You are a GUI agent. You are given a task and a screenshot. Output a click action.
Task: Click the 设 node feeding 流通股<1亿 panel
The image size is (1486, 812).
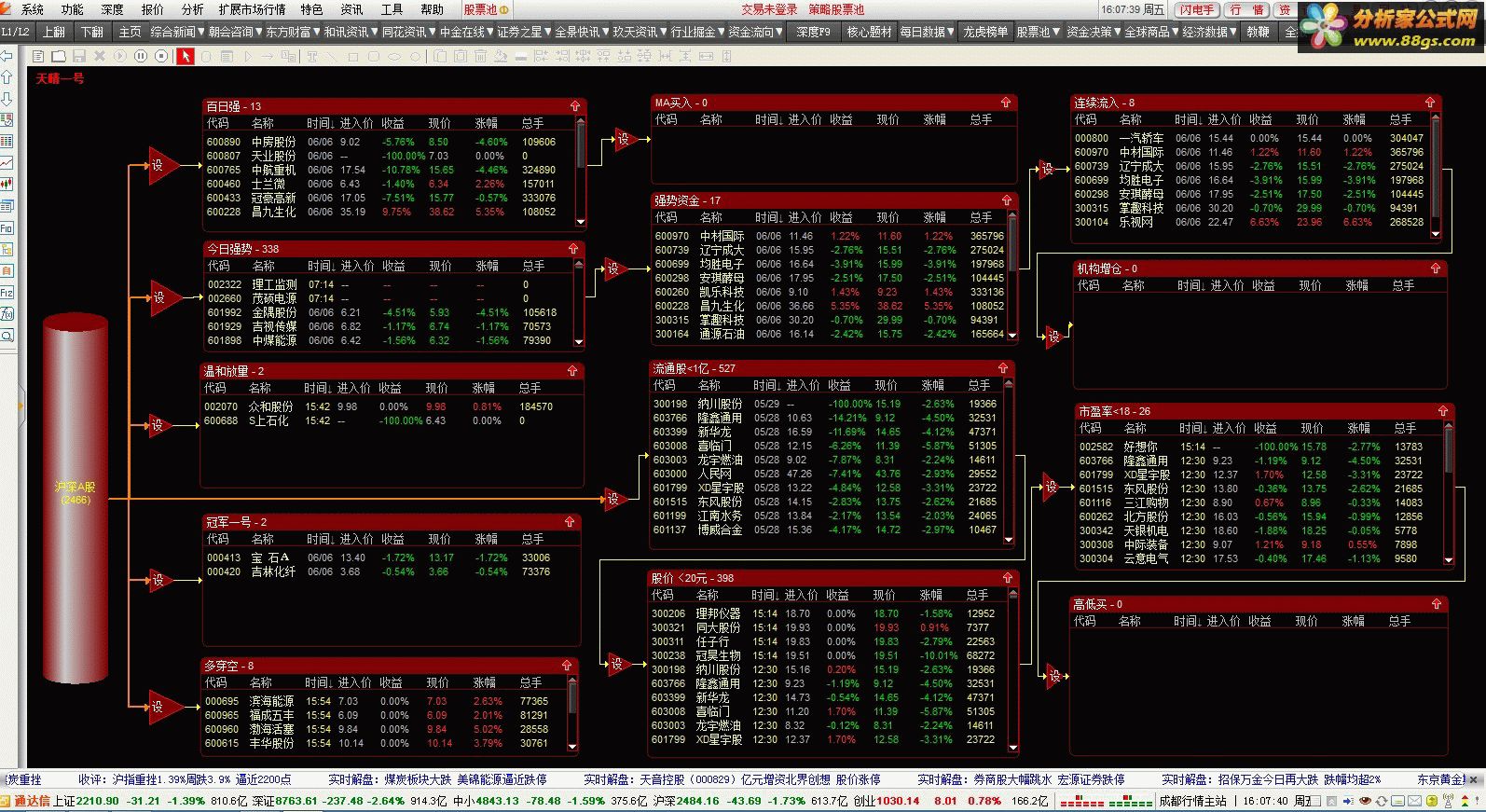click(x=616, y=499)
